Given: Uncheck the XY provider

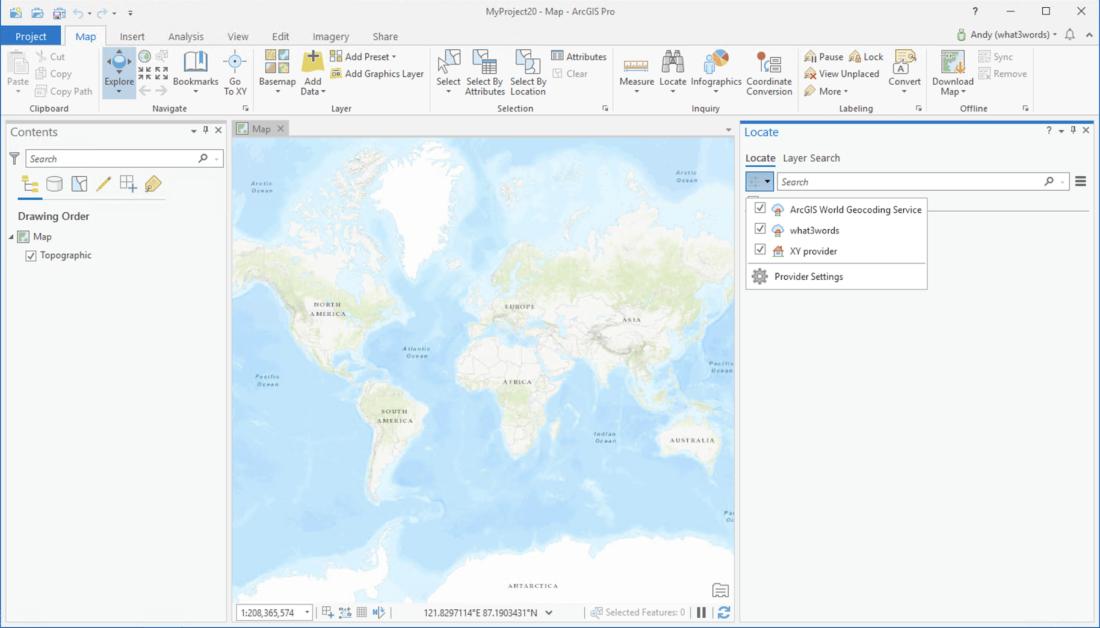Looking at the screenshot, I should pyautogui.click(x=760, y=250).
